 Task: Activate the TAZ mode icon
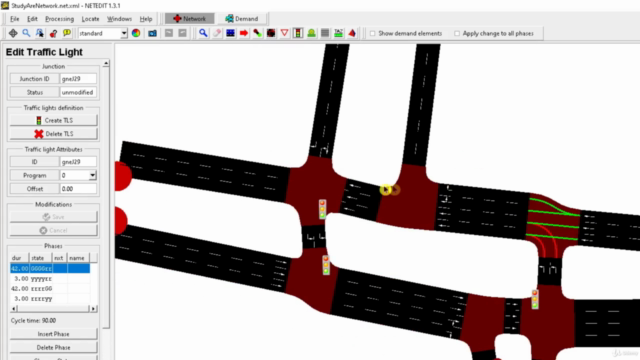click(338, 33)
